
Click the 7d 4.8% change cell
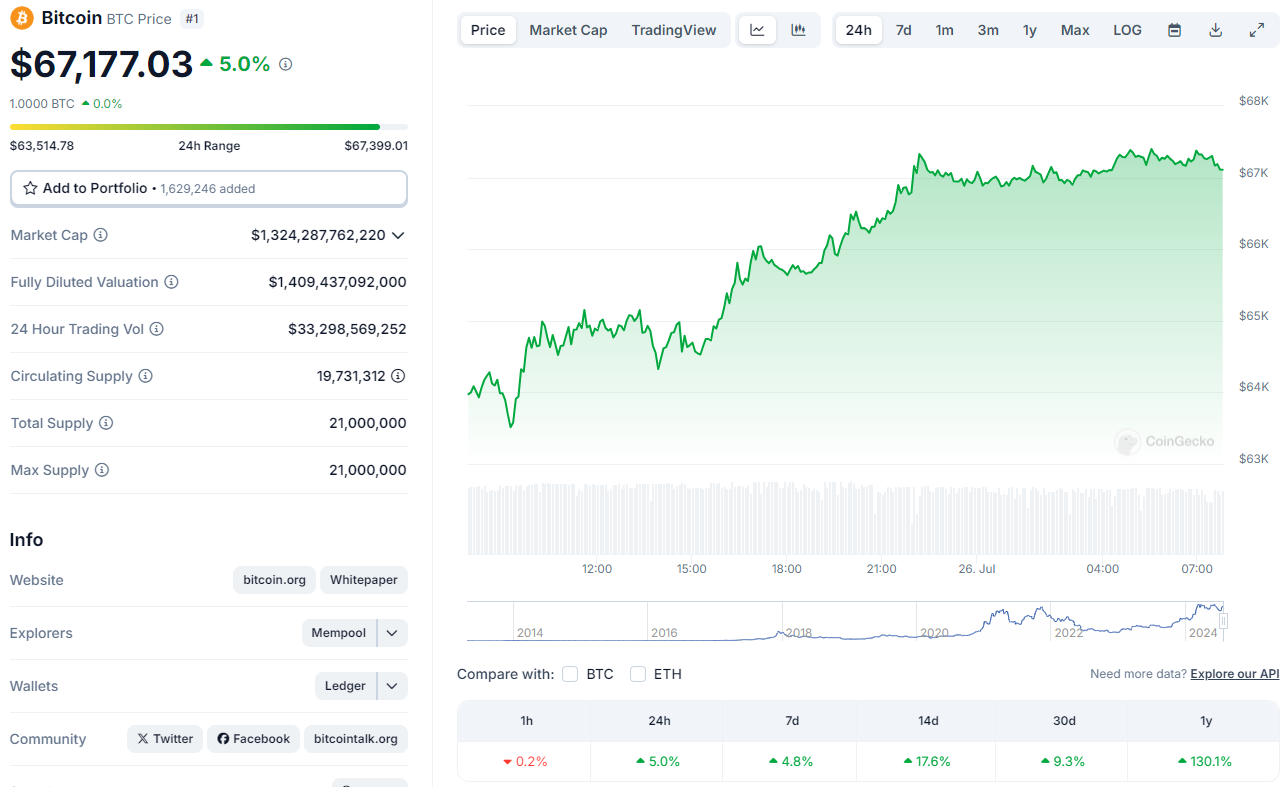tap(792, 761)
